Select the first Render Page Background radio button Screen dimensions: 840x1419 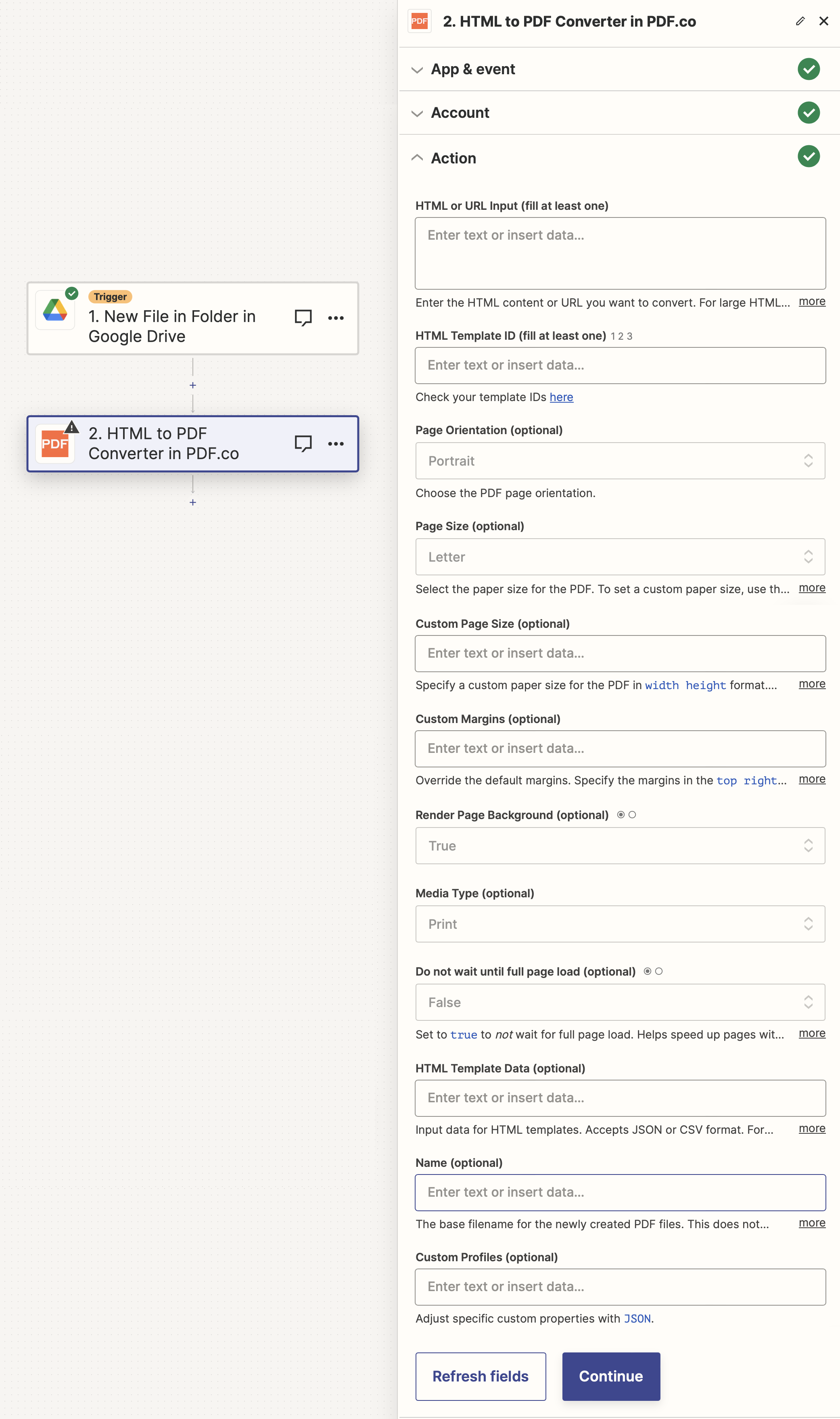[621, 815]
